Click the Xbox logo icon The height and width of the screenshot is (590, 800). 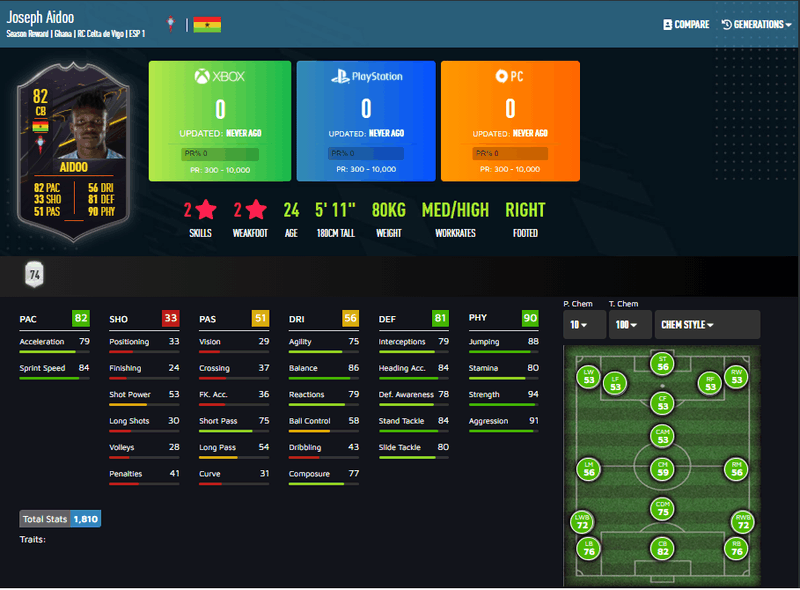(x=202, y=77)
